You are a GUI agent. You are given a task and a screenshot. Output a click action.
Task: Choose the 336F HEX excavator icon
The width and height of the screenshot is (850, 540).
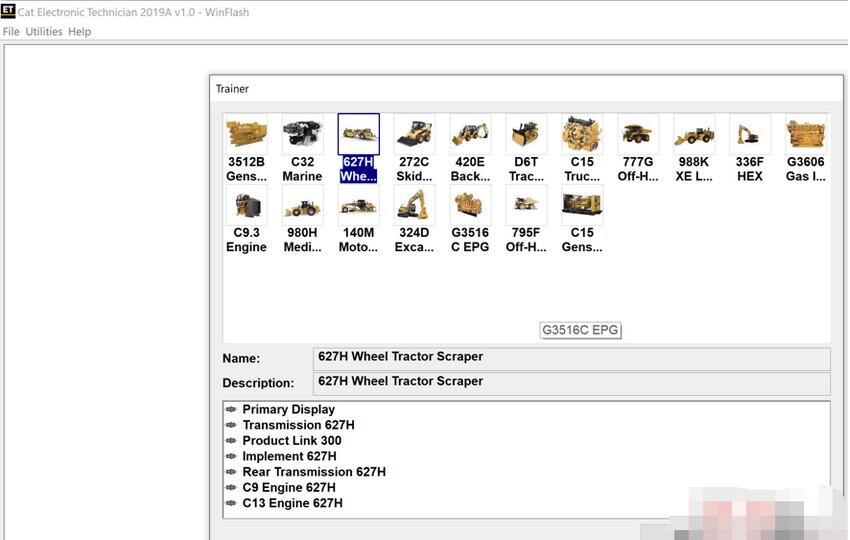[x=750, y=134]
